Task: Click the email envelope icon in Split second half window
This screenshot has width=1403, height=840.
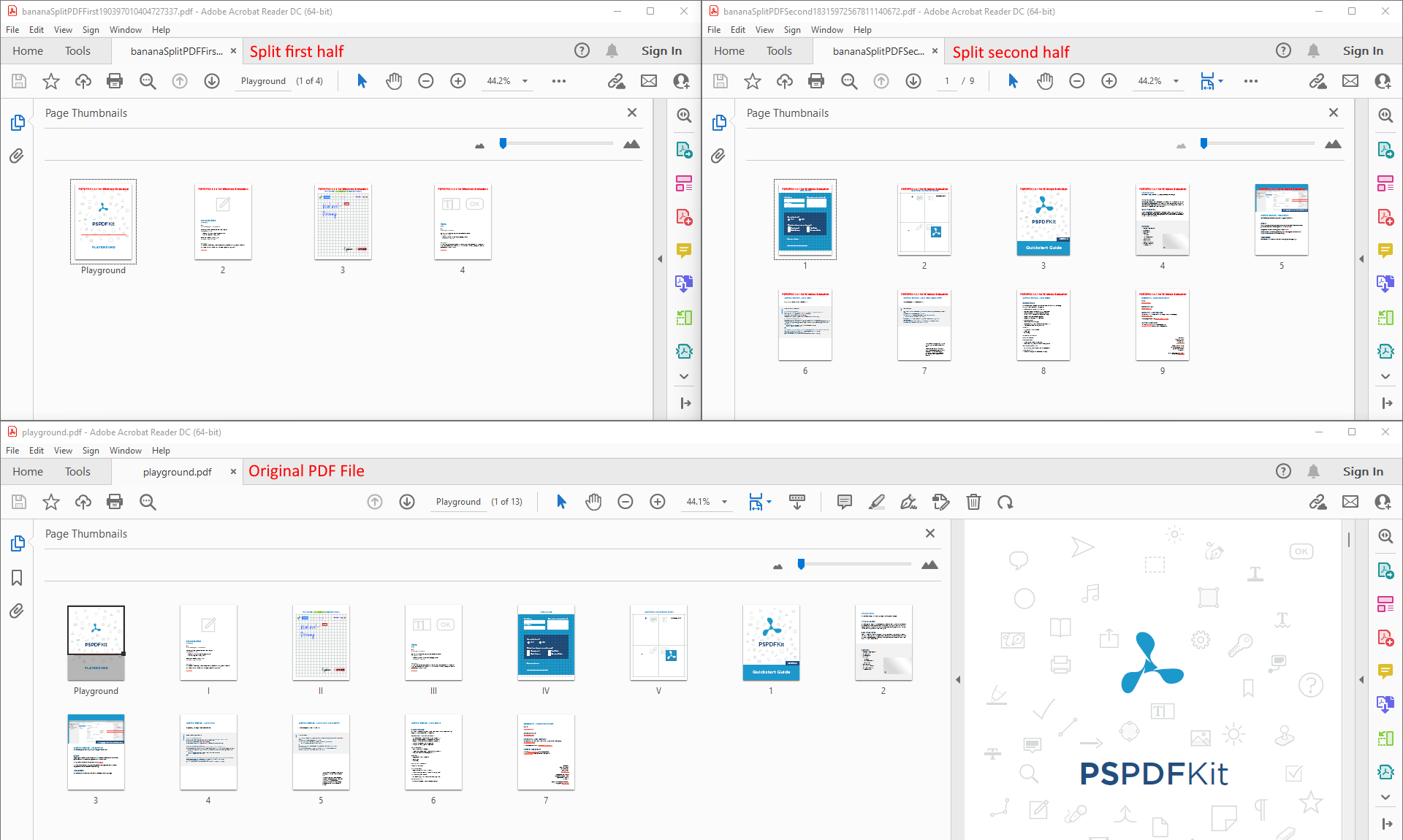Action: click(x=1350, y=81)
